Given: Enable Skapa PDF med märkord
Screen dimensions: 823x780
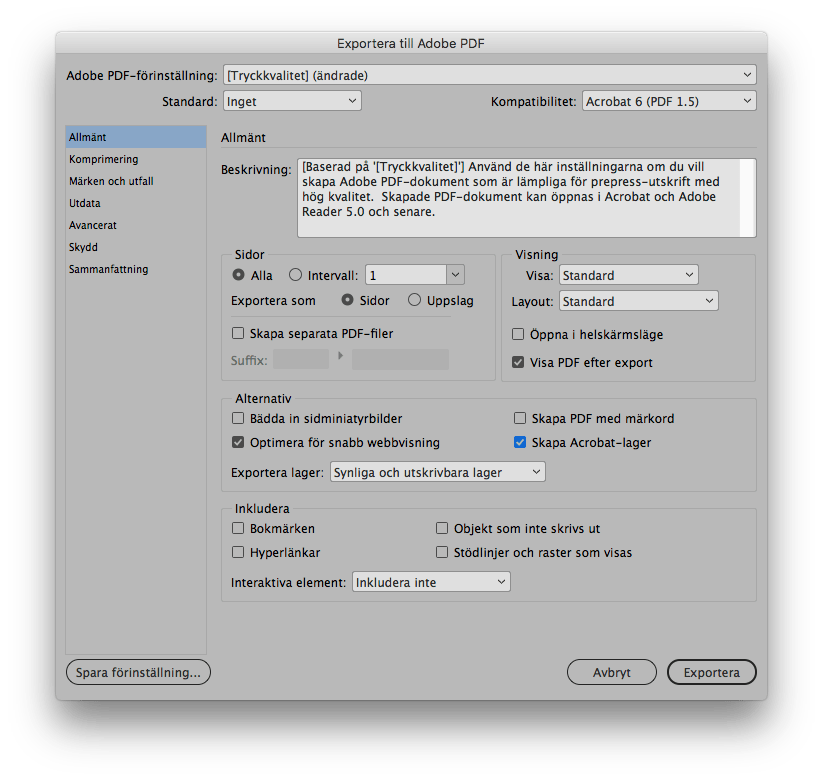Looking at the screenshot, I should 520,418.
